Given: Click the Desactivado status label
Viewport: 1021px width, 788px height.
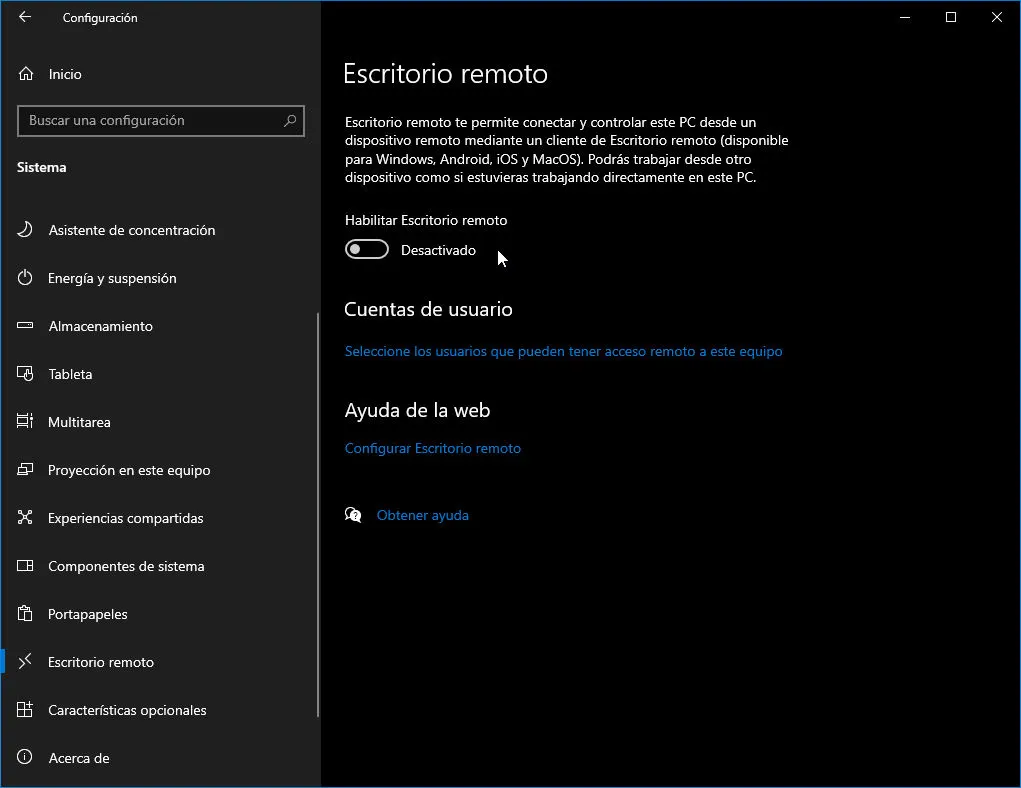Looking at the screenshot, I should click(438, 250).
